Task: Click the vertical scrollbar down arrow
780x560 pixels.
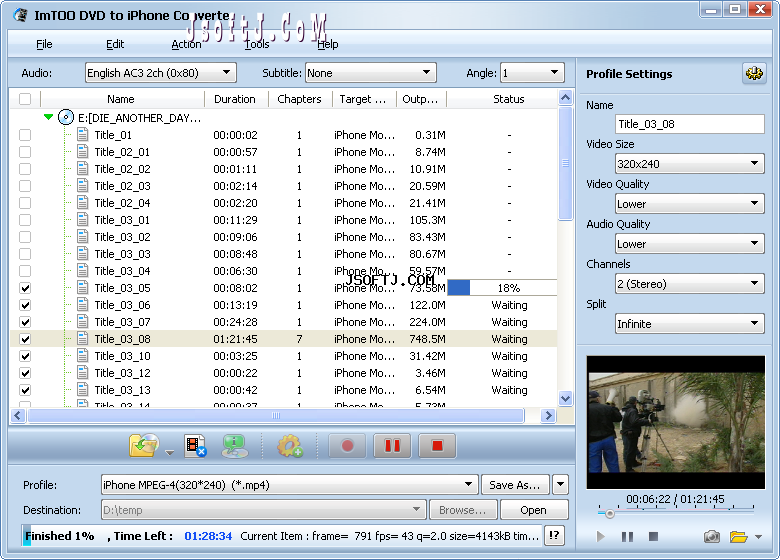Action: tap(565, 398)
